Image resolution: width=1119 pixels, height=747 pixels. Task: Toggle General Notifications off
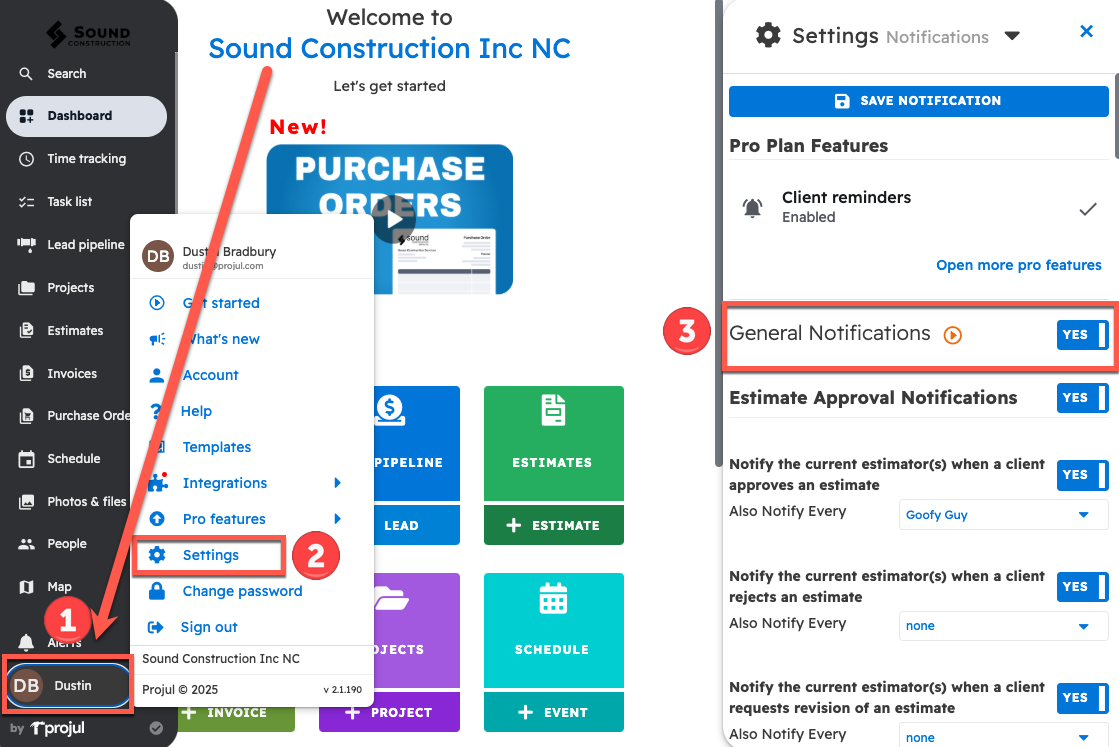1082,335
